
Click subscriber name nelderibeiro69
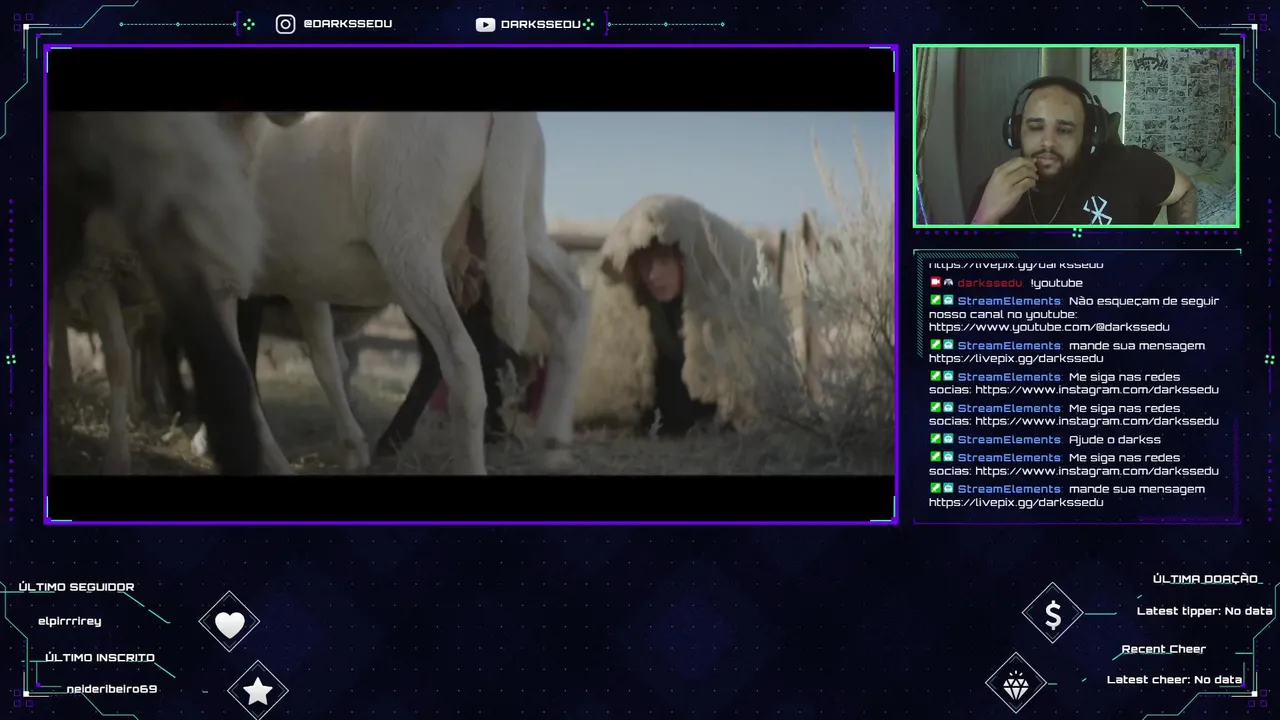pyautogui.click(x=112, y=689)
